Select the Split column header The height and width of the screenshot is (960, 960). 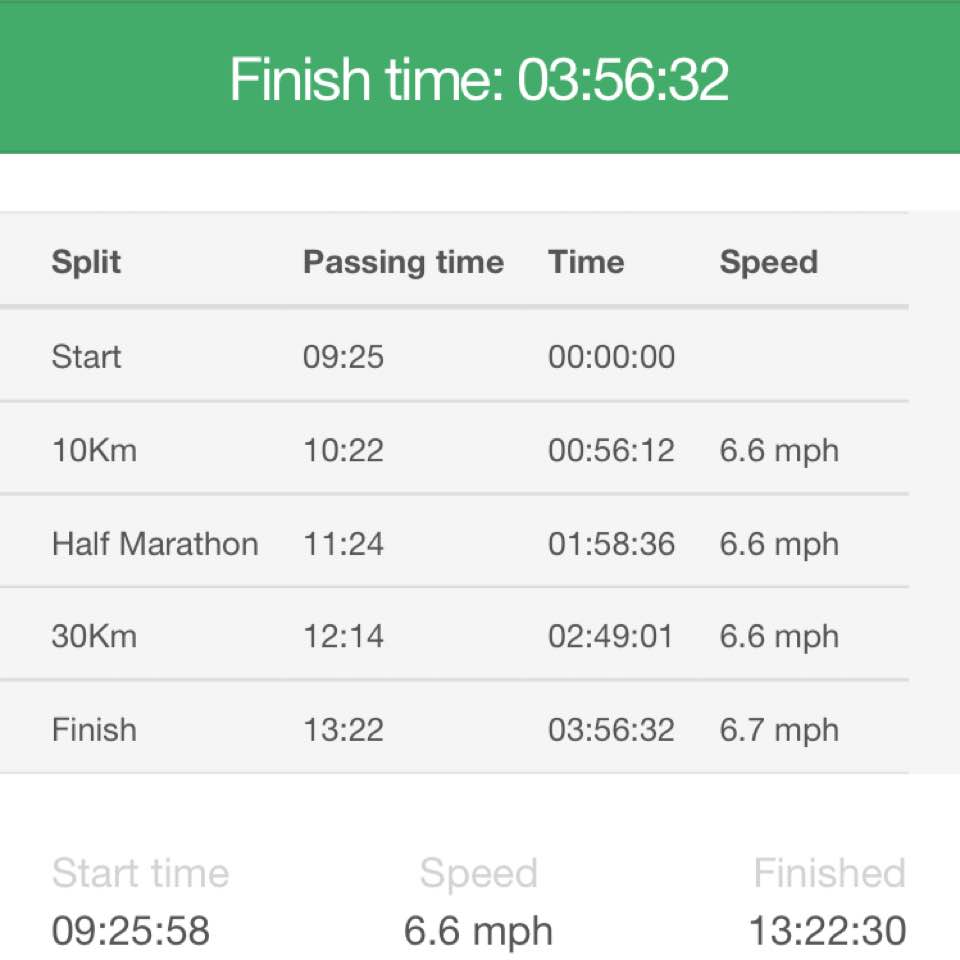[86, 263]
